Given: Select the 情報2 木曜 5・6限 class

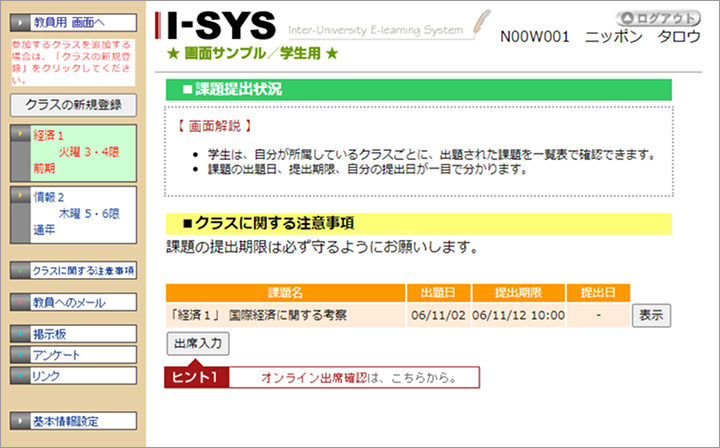Looking at the screenshot, I should click(x=73, y=214).
